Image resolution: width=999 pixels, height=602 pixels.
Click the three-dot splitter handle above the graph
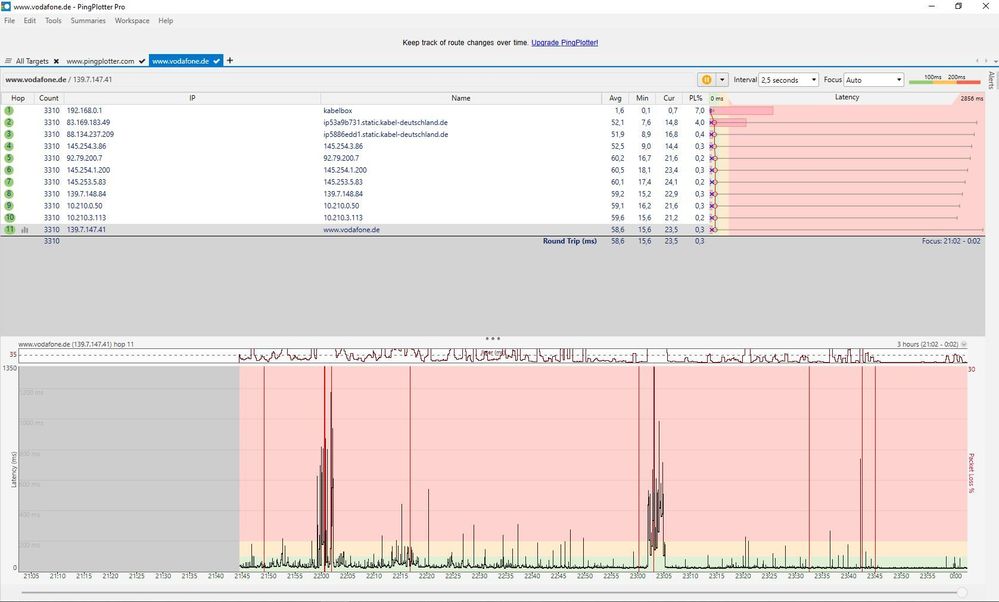[x=492, y=338]
